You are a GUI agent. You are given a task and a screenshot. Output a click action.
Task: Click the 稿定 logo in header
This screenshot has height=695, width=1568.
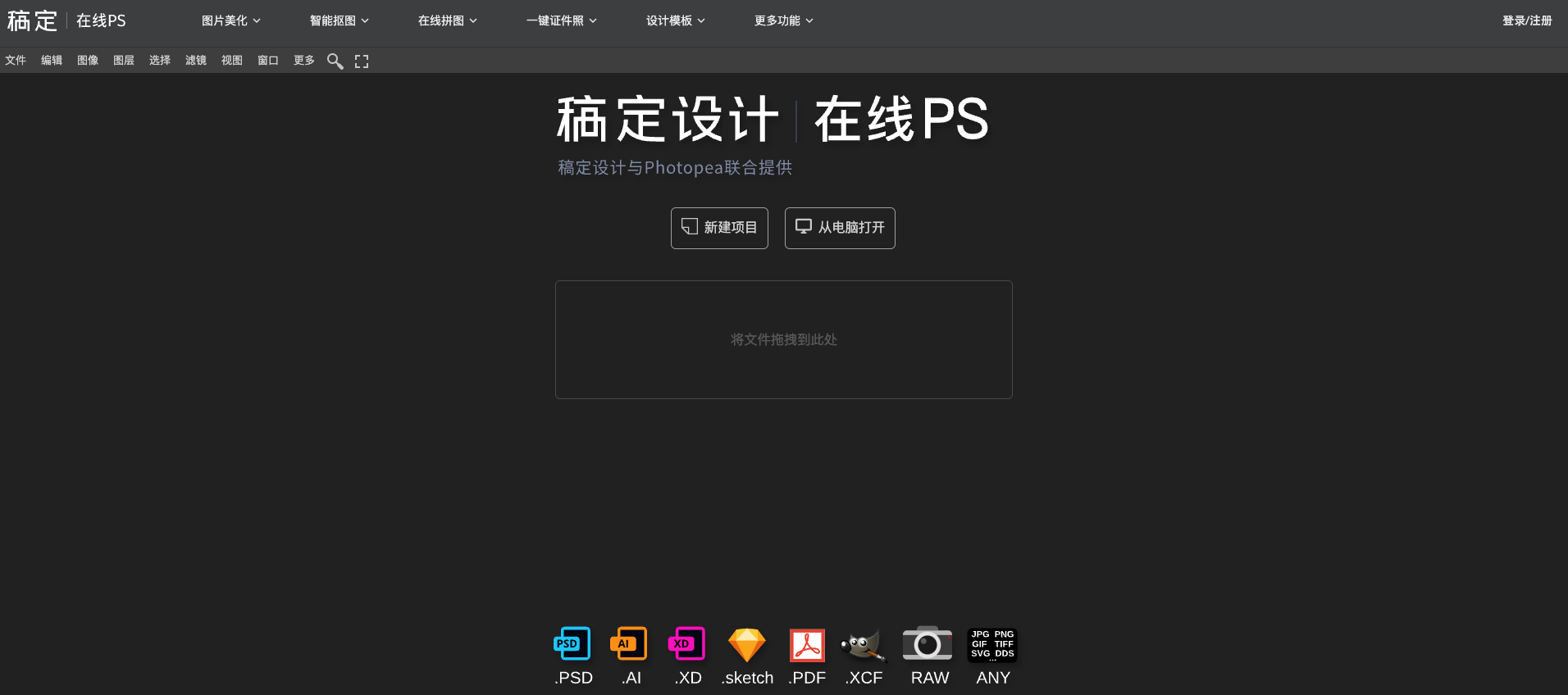pyautogui.click(x=32, y=20)
